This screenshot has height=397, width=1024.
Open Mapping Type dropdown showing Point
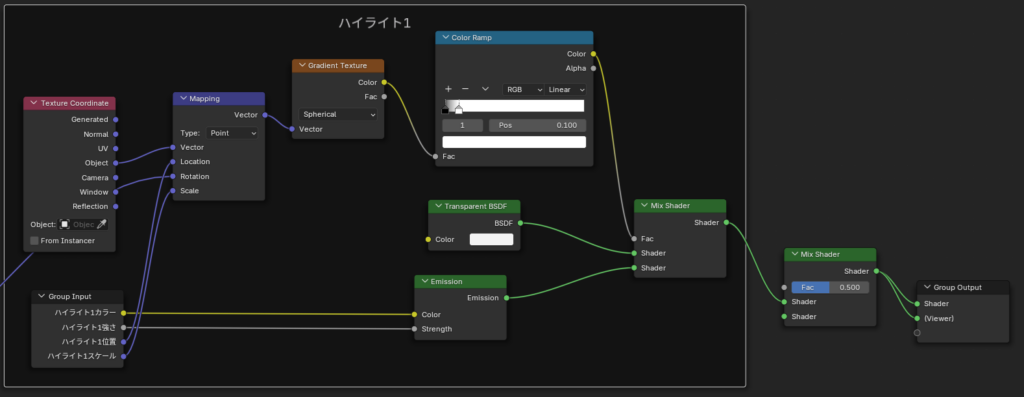pos(232,133)
